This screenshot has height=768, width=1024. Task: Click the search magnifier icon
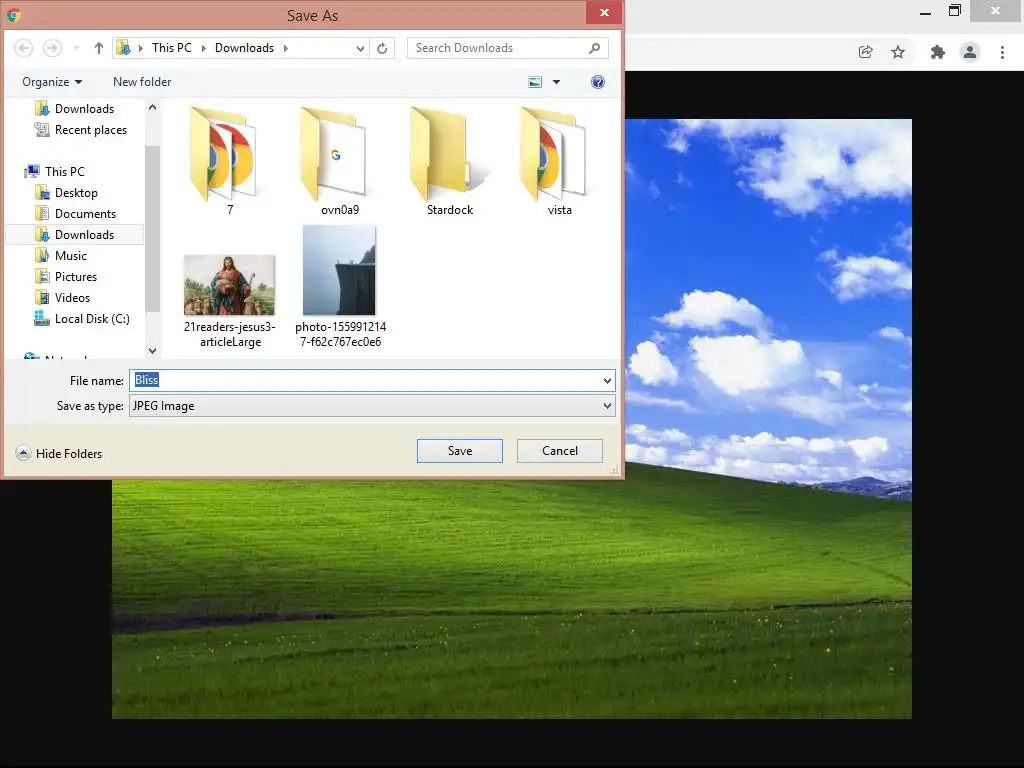click(x=594, y=48)
